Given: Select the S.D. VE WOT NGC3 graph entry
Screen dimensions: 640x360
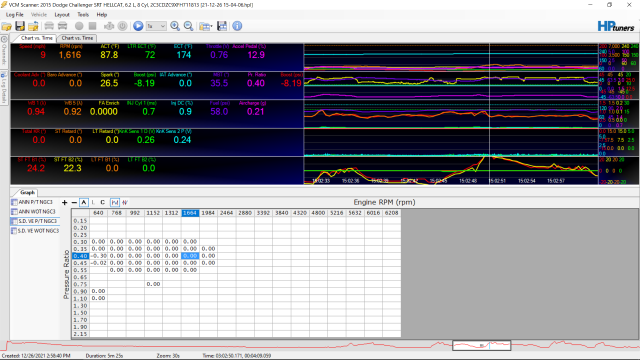Looking at the screenshot, I should [x=35, y=231].
